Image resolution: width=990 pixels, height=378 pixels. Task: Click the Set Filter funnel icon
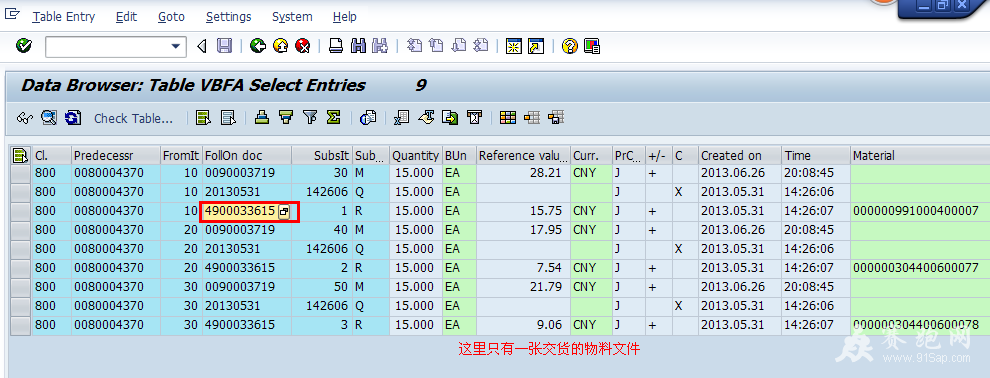pyautogui.click(x=309, y=117)
